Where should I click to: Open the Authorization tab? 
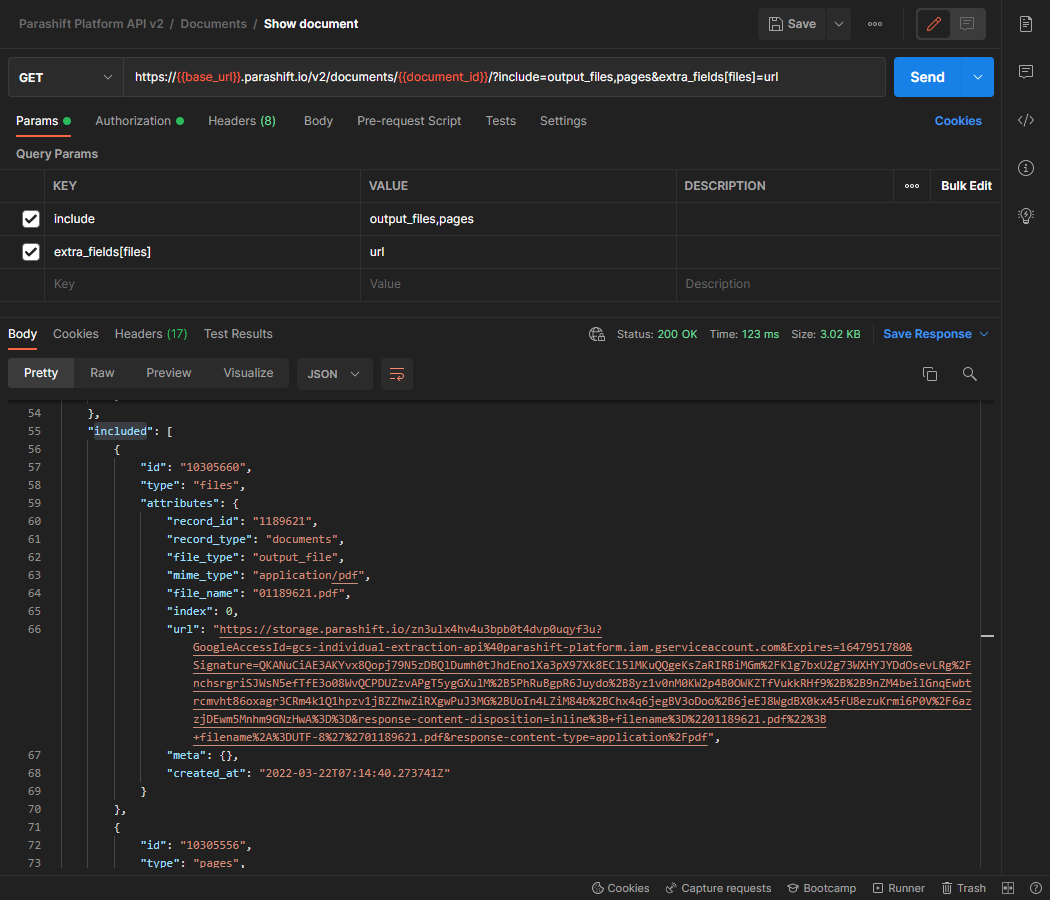click(x=139, y=121)
